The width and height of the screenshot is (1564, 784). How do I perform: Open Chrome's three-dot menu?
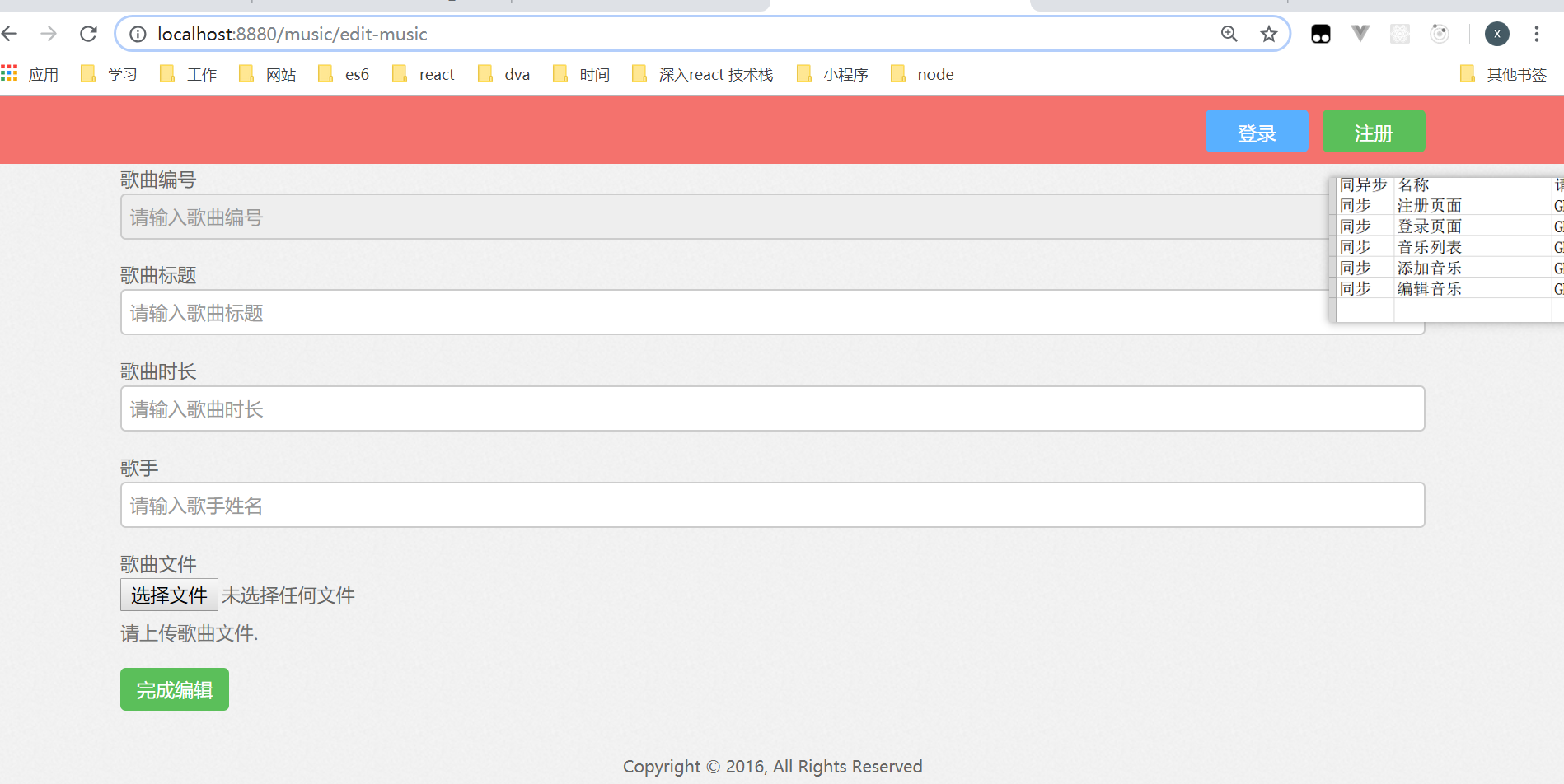point(1537,34)
